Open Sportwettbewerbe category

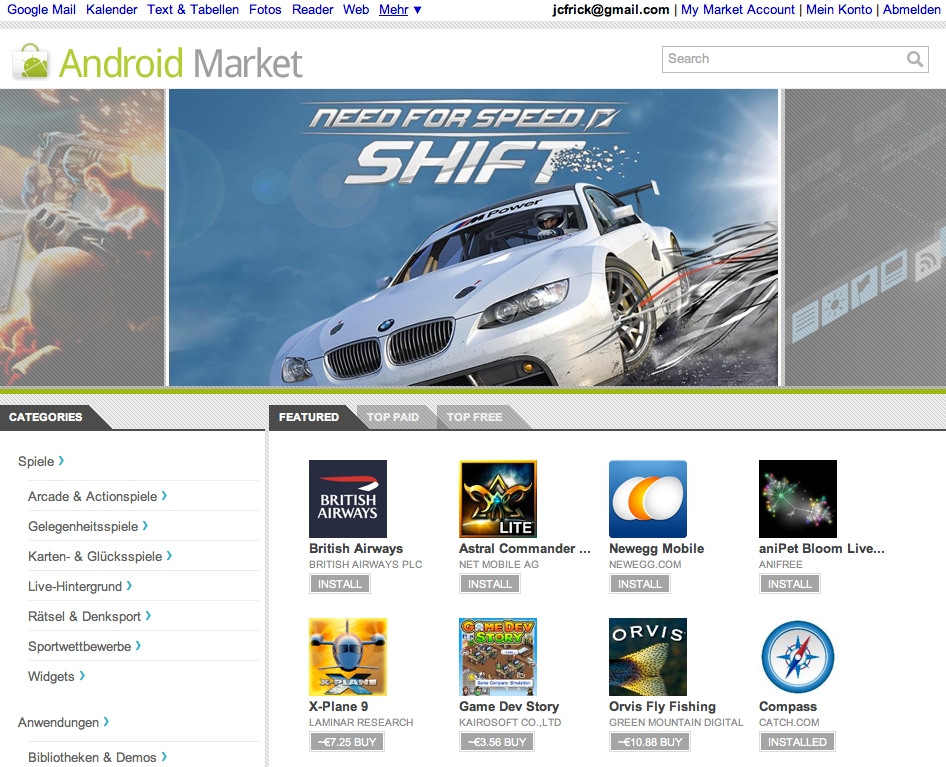84,646
